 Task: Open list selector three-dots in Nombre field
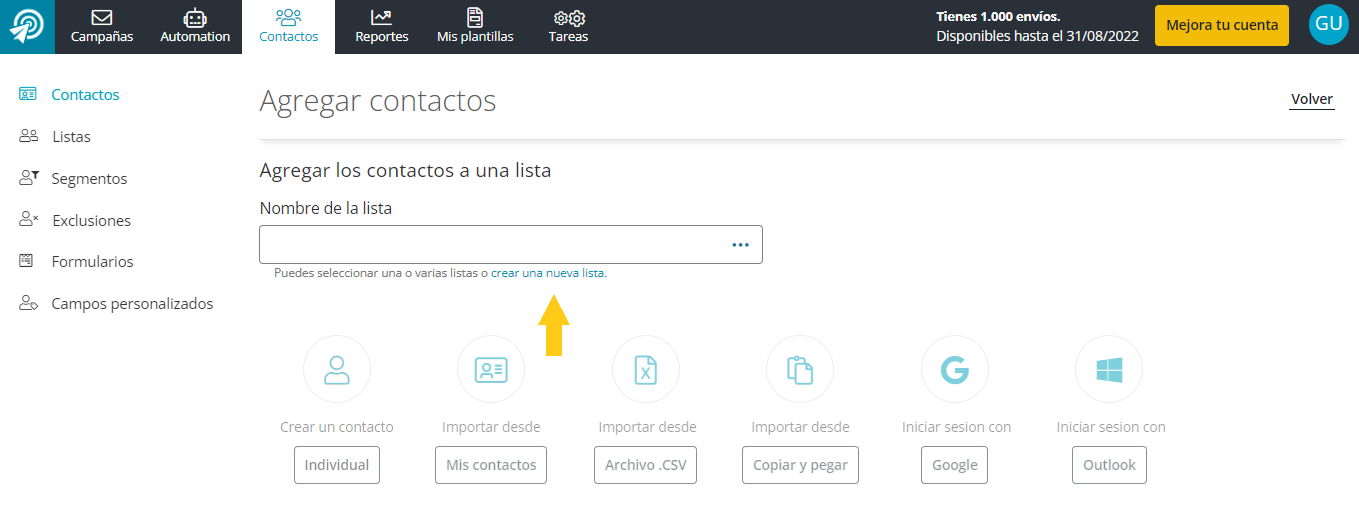click(740, 244)
